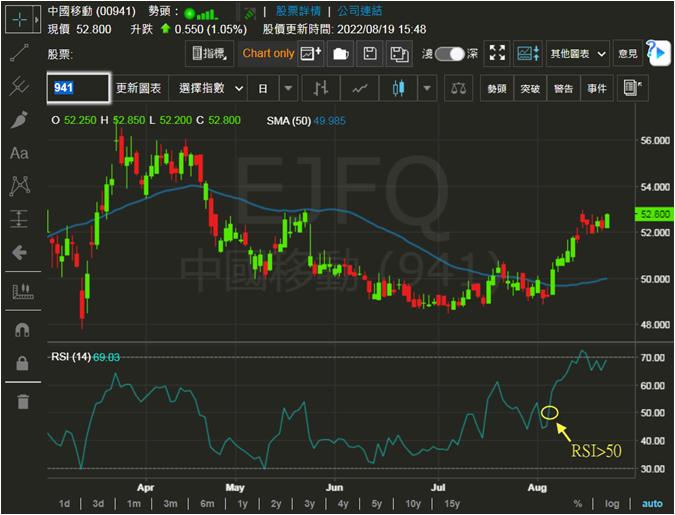675x515 pixels.
Task: Click the Chart only button
Action: (x=268, y=53)
